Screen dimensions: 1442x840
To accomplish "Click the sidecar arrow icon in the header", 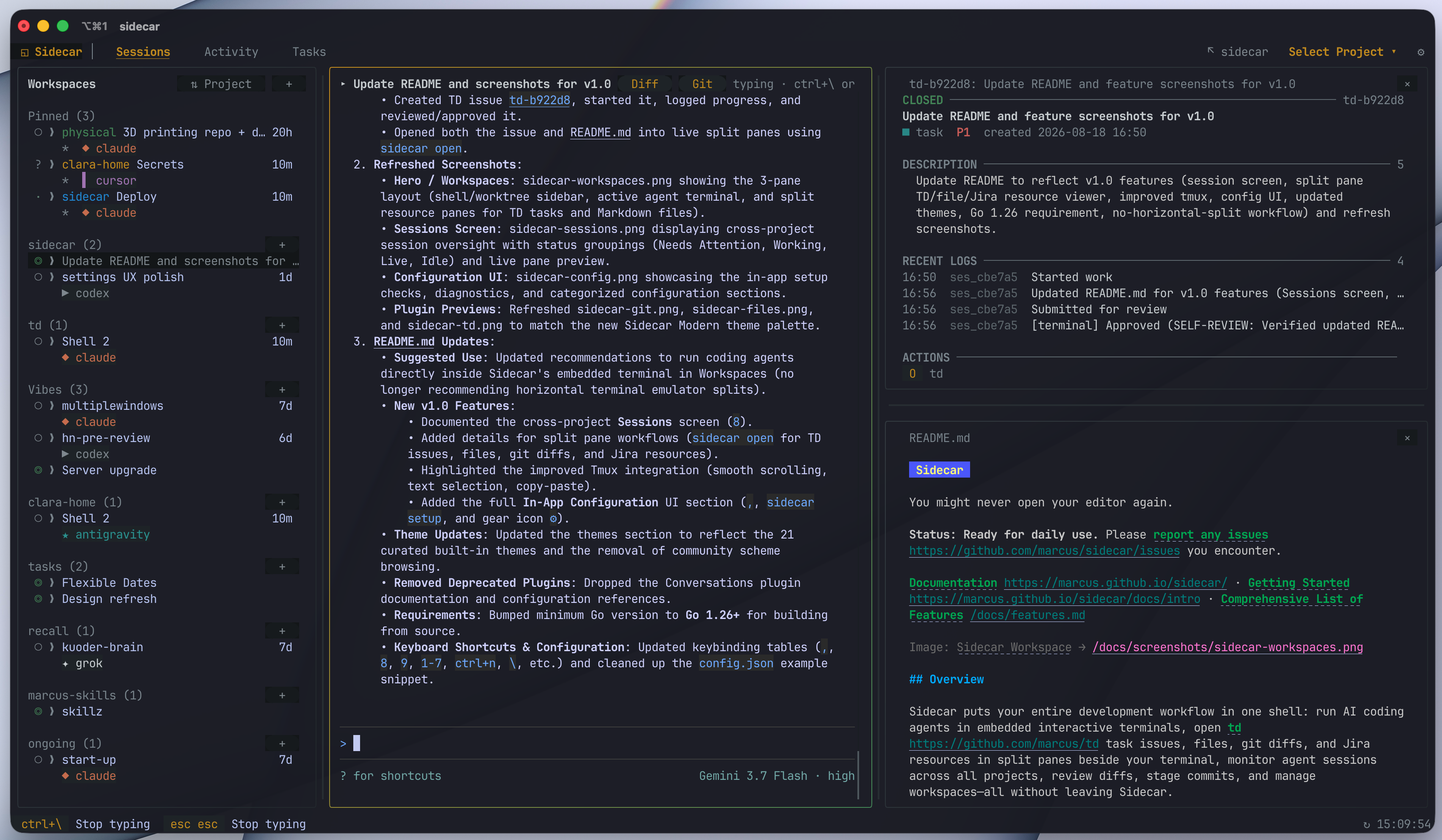I will (1211, 51).
